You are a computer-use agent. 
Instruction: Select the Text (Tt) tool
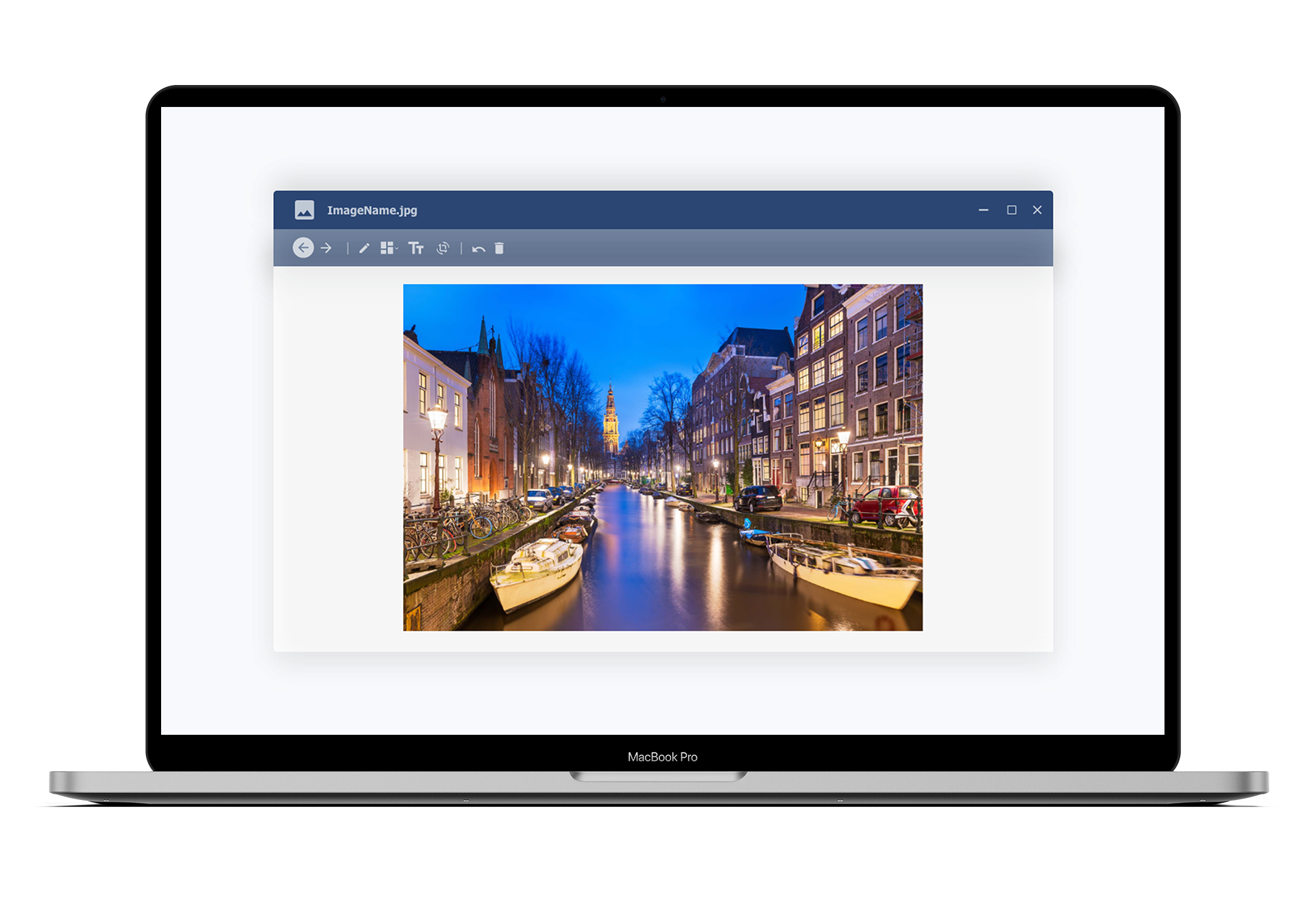tap(416, 248)
